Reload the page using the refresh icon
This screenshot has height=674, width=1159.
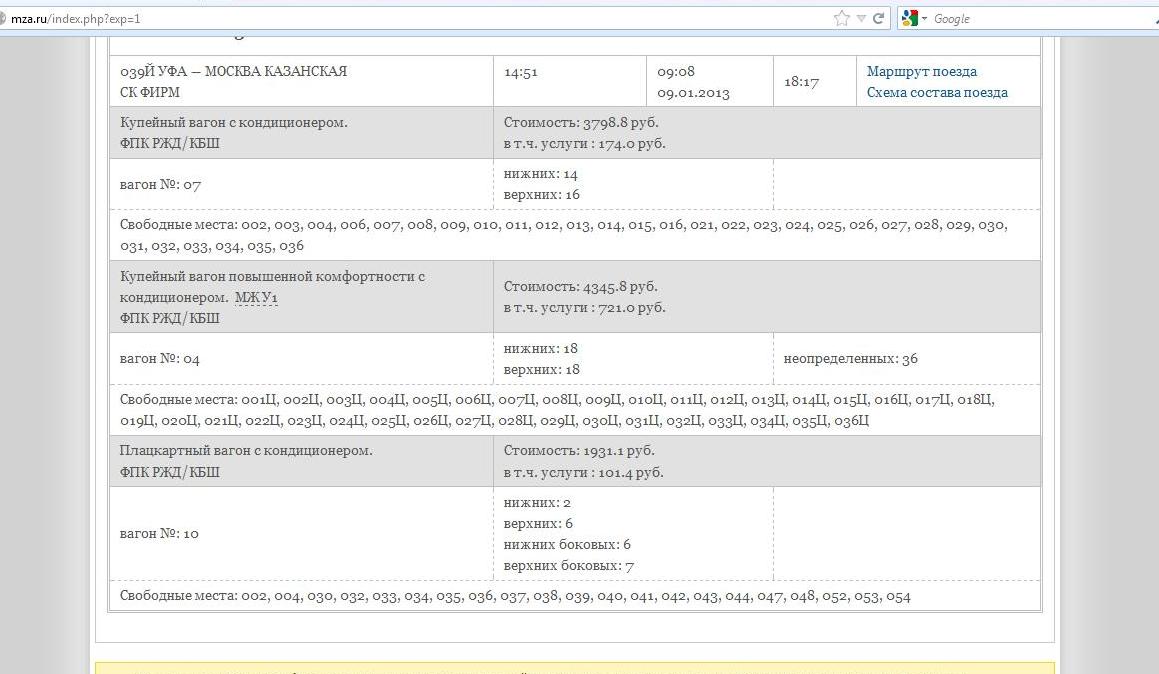(879, 18)
